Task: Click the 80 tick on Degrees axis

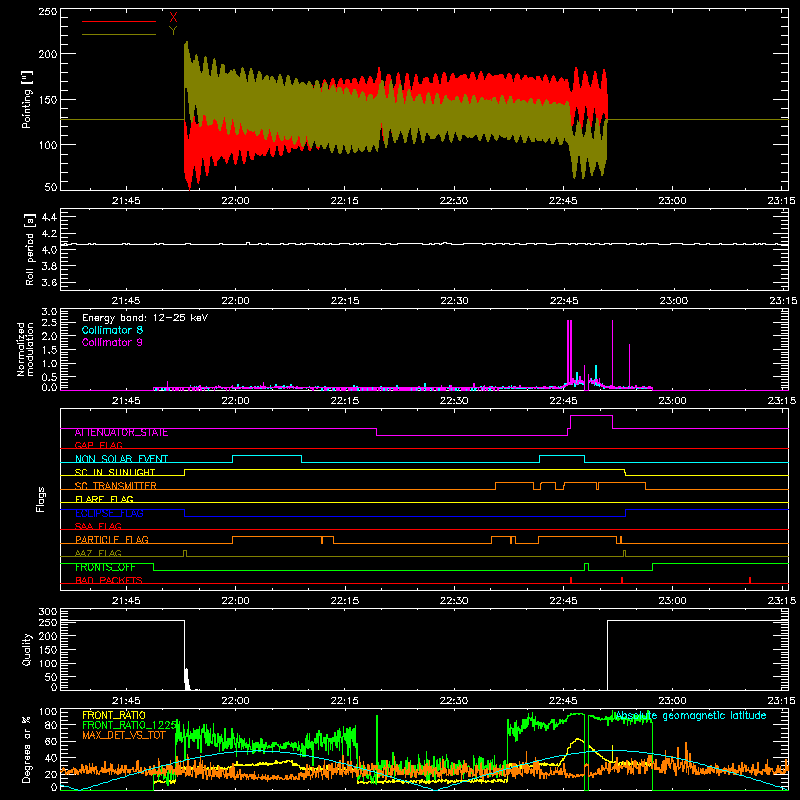Action: pos(51,725)
